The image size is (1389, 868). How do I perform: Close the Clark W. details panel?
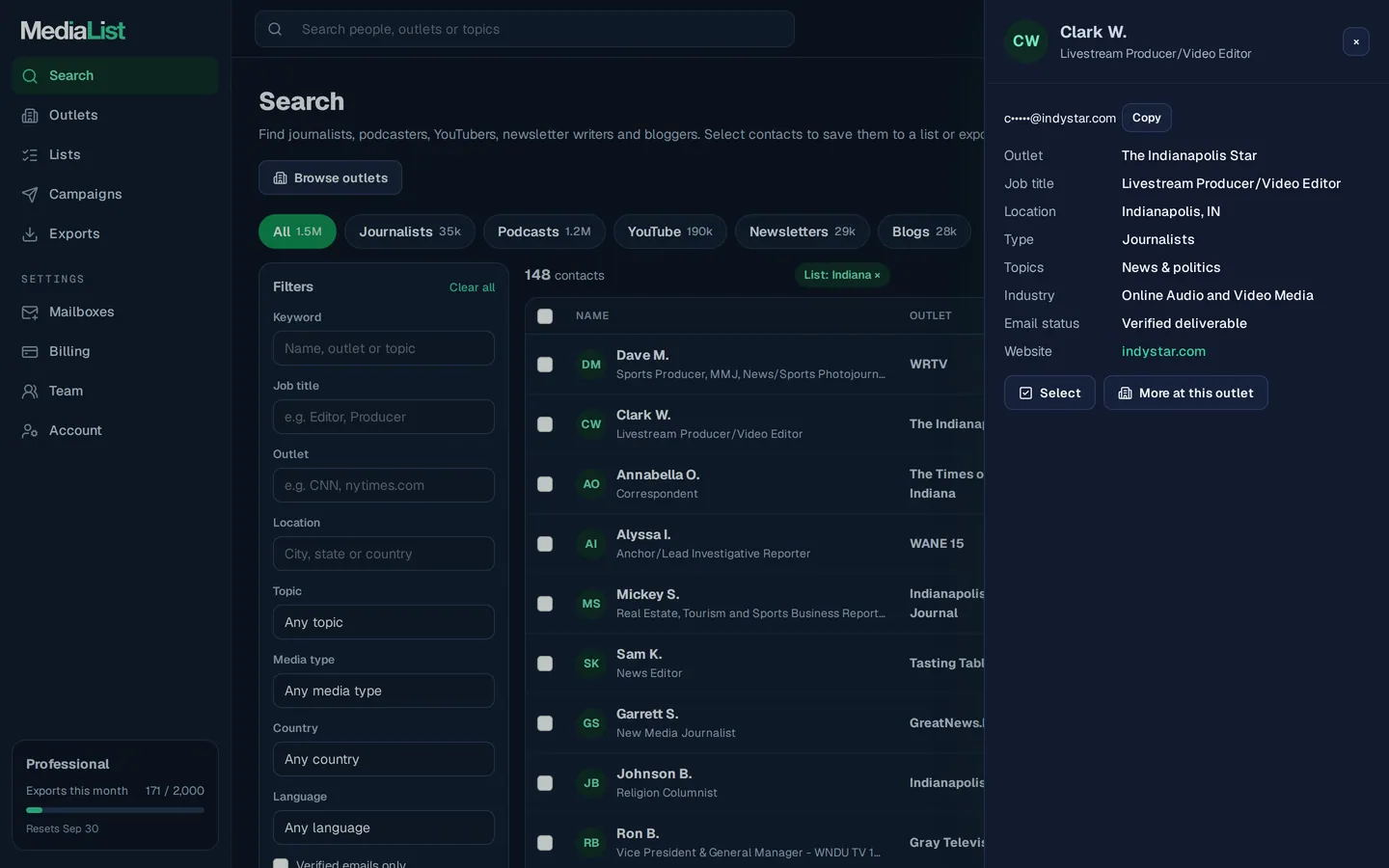pos(1356,41)
